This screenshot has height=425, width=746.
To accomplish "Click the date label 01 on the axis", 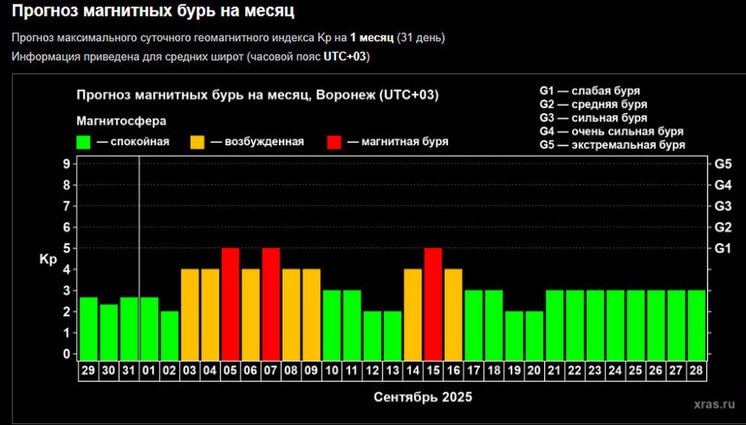I will (x=149, y=371).
